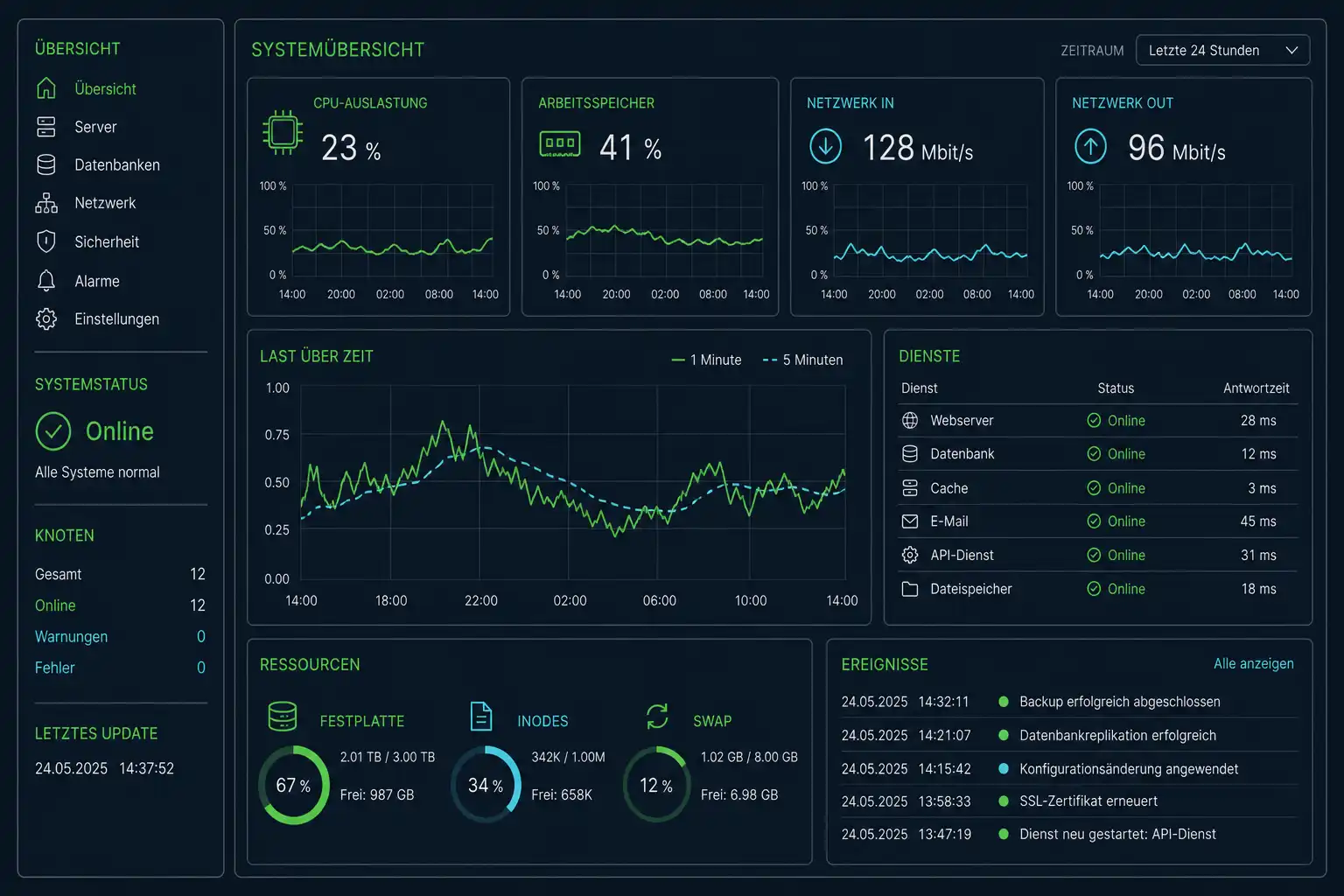The width and height of the screenshot is (1344, 896).
Task: Click the Alle anzeigen link
Action: click(x=1253, y=663)
